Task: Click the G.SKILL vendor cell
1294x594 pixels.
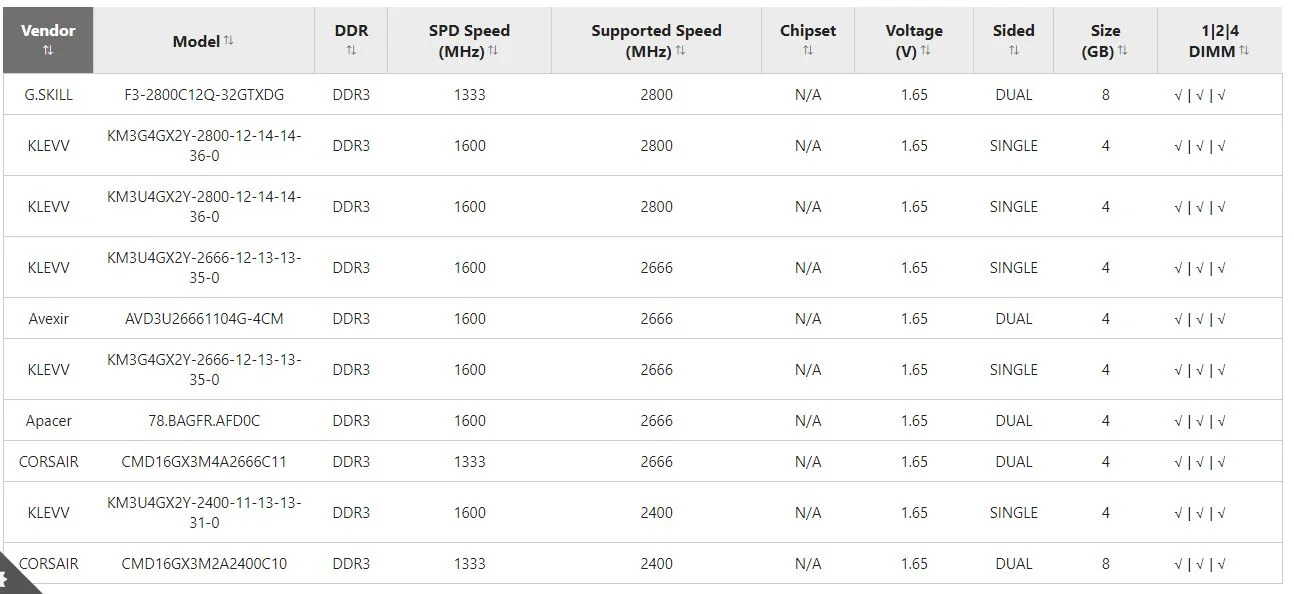Action: click(48, 95)
